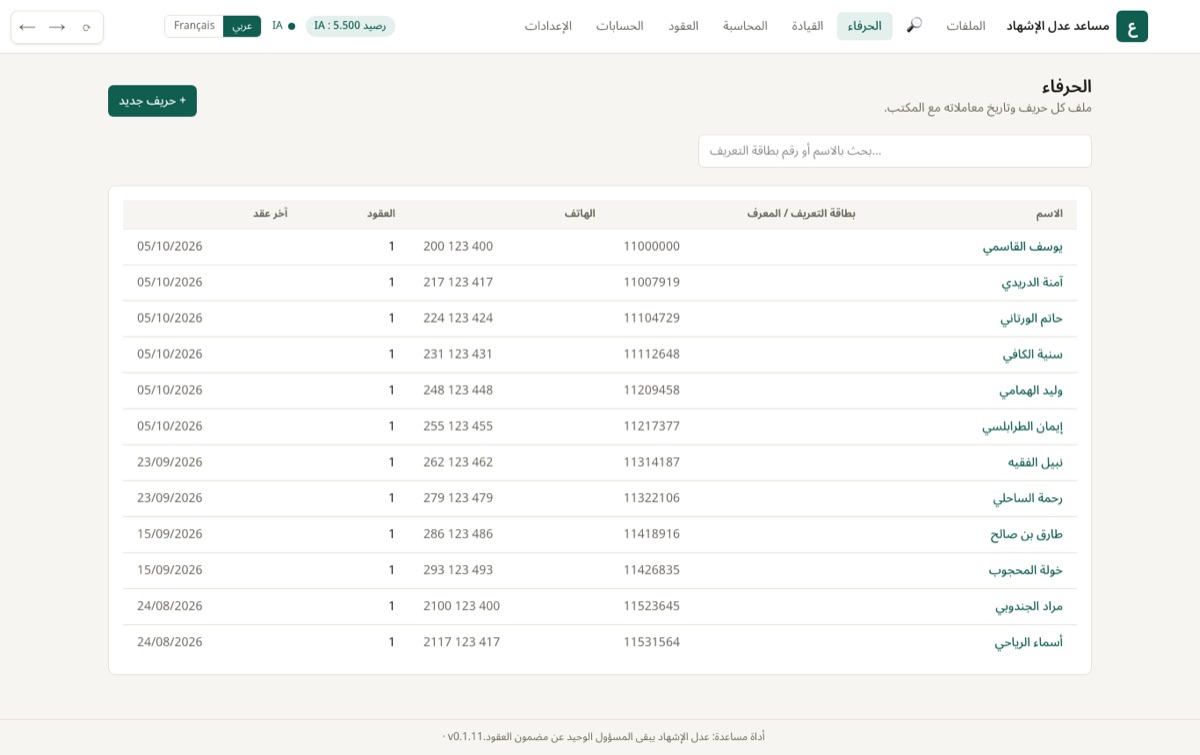Open client وليد الهمامي
1200x755 pixels.
[1031, 390]
